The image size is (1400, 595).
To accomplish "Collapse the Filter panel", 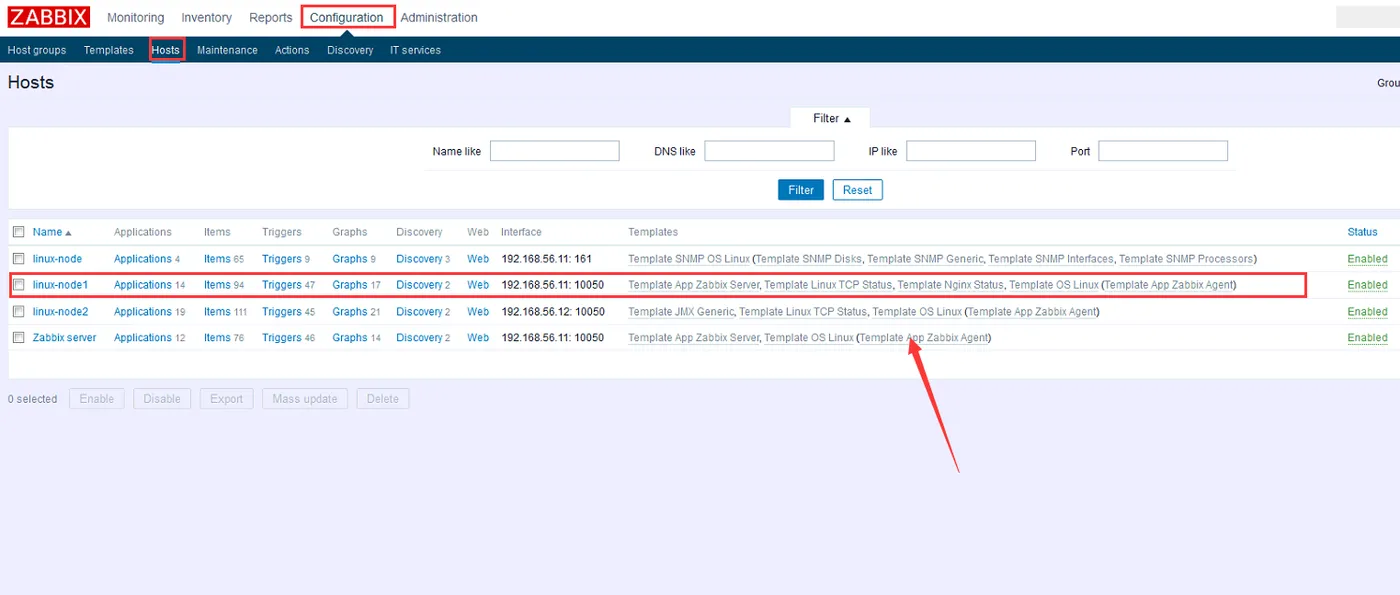I will coord(831,118).
